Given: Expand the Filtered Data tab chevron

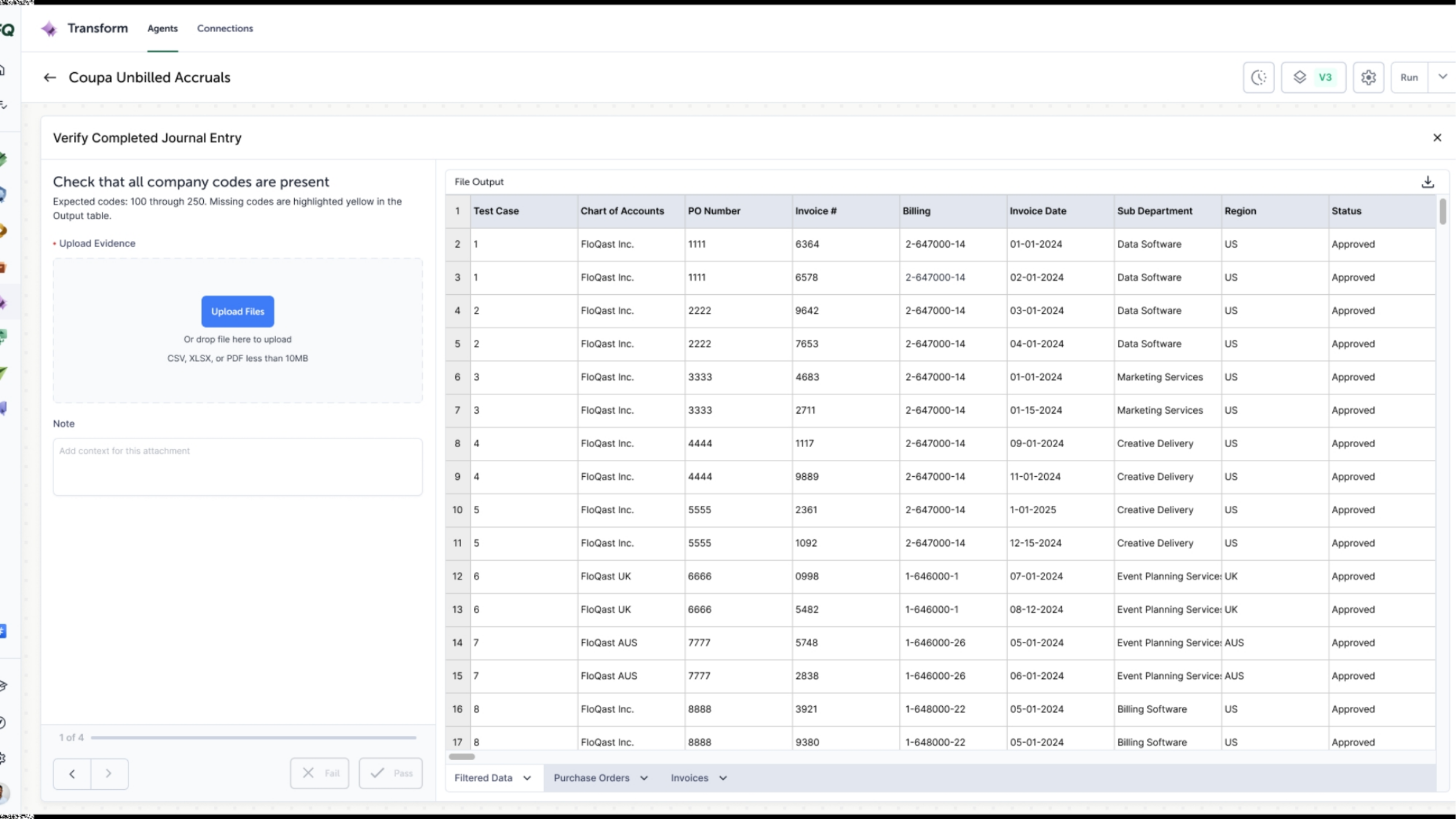Looking at the screenshot, I should (x=527, y=778).
